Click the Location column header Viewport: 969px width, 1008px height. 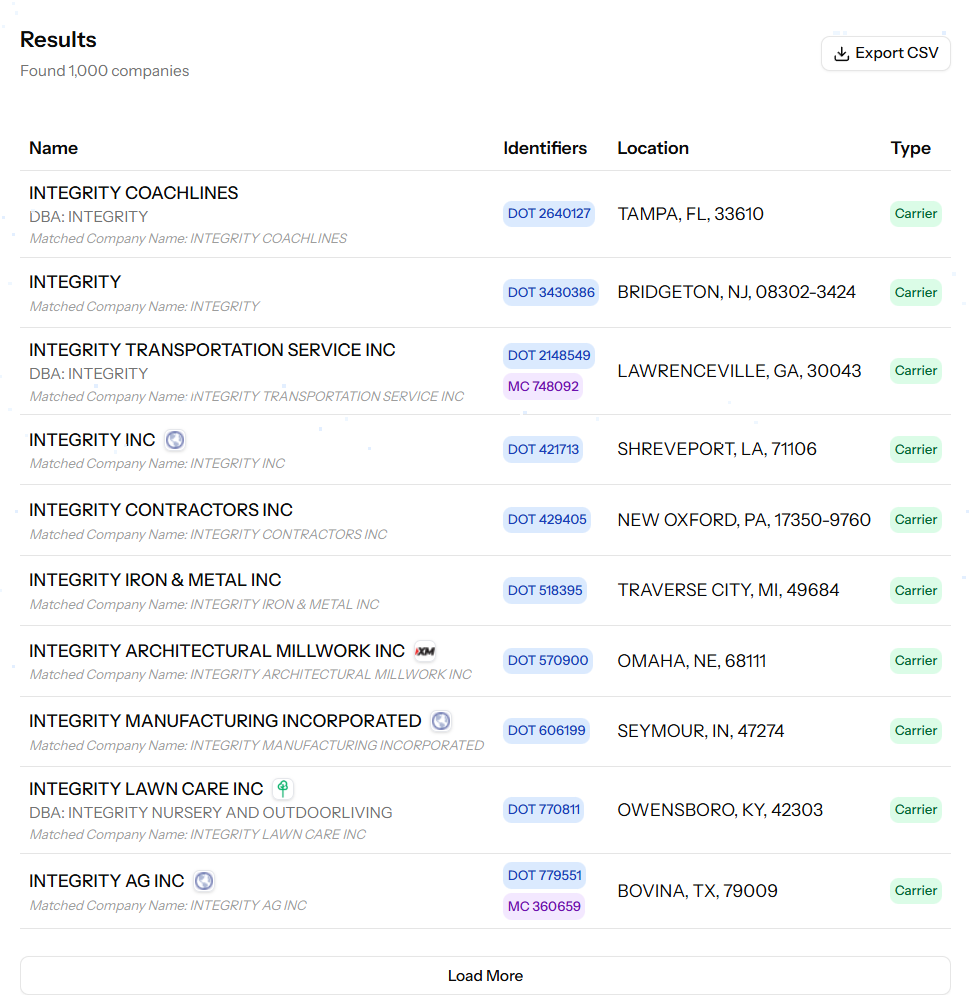pyautogui.click(x=653, y=147)
